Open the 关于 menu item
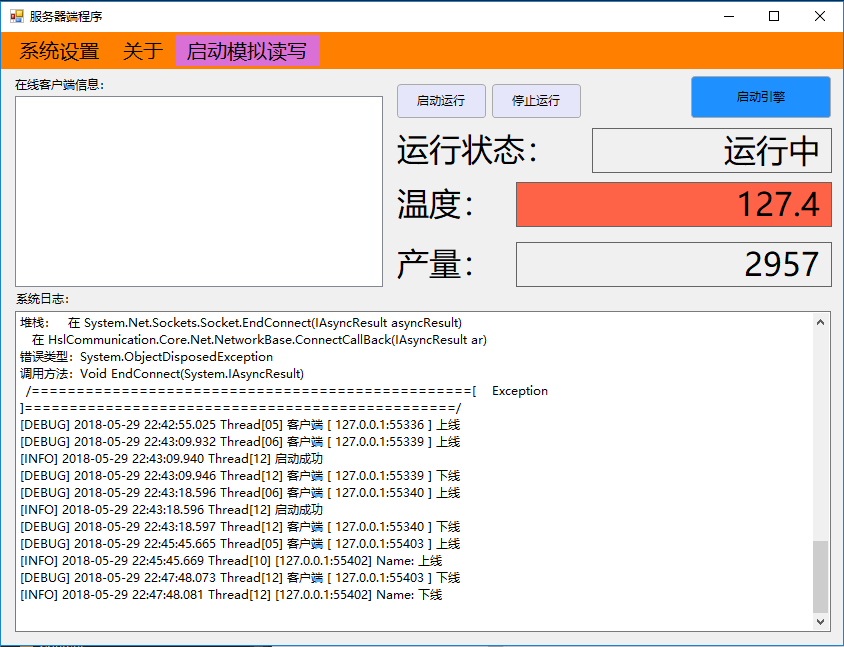This screenshot has height=647, width=844. pos(141,50)
